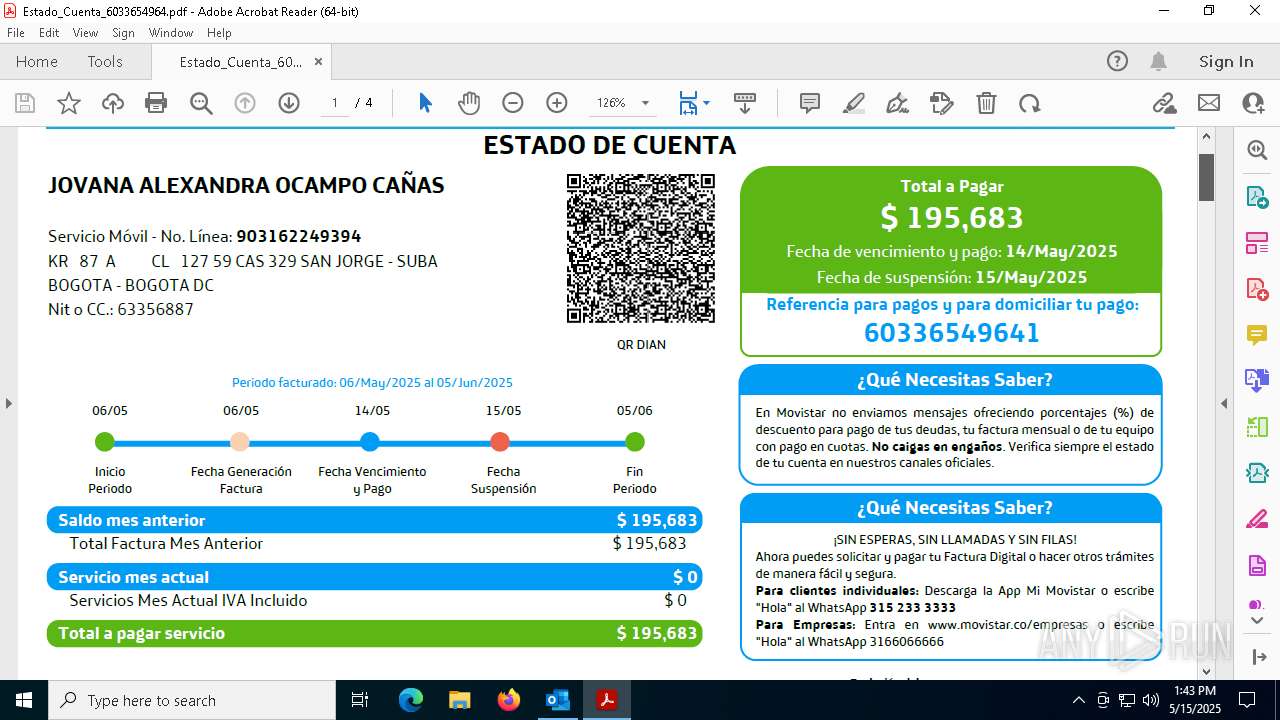Image resolution: width=1280 pixels, height=720 pixels.
Task: Open the search document tool in right pane
Action: point(1257,150)
